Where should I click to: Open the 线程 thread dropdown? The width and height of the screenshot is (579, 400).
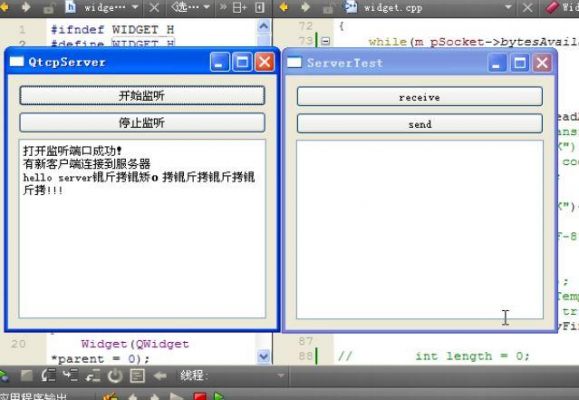(x=281, y=376)
